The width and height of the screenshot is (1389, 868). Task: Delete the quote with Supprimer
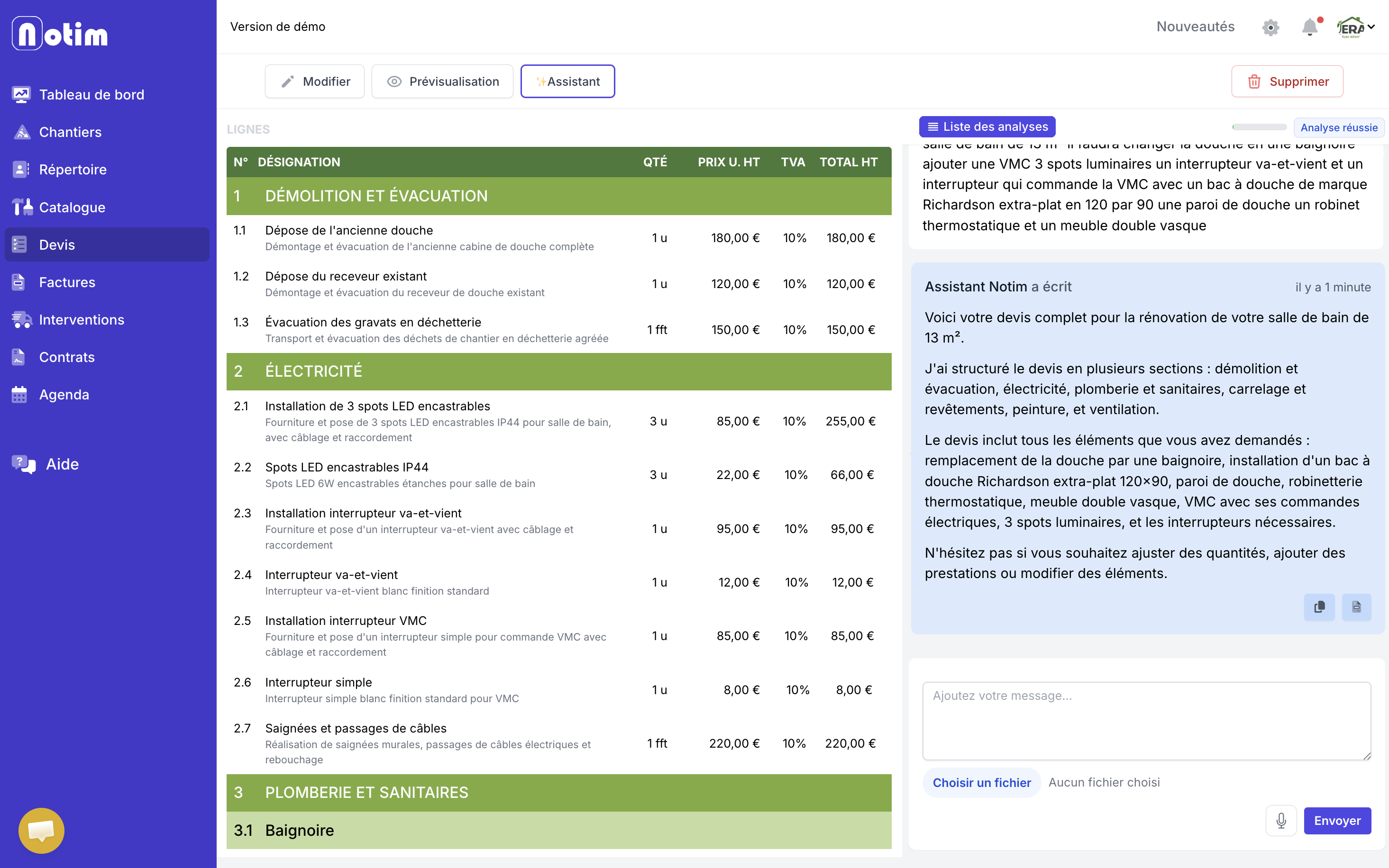click(1287, 81)
